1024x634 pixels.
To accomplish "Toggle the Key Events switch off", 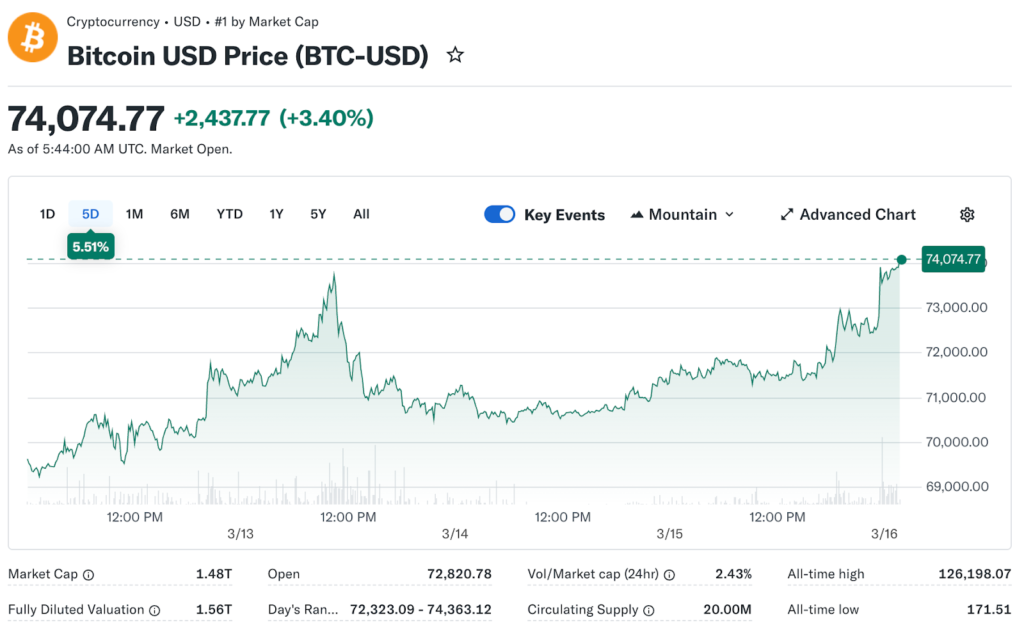I will pos(500,215).
